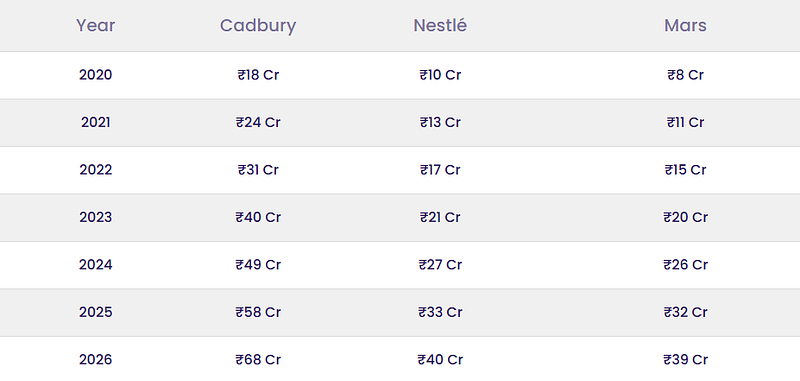Select Mars value ₹39 Cr in 2026
The width and height of the screenshot is (800, 381).
pos(685,360)
